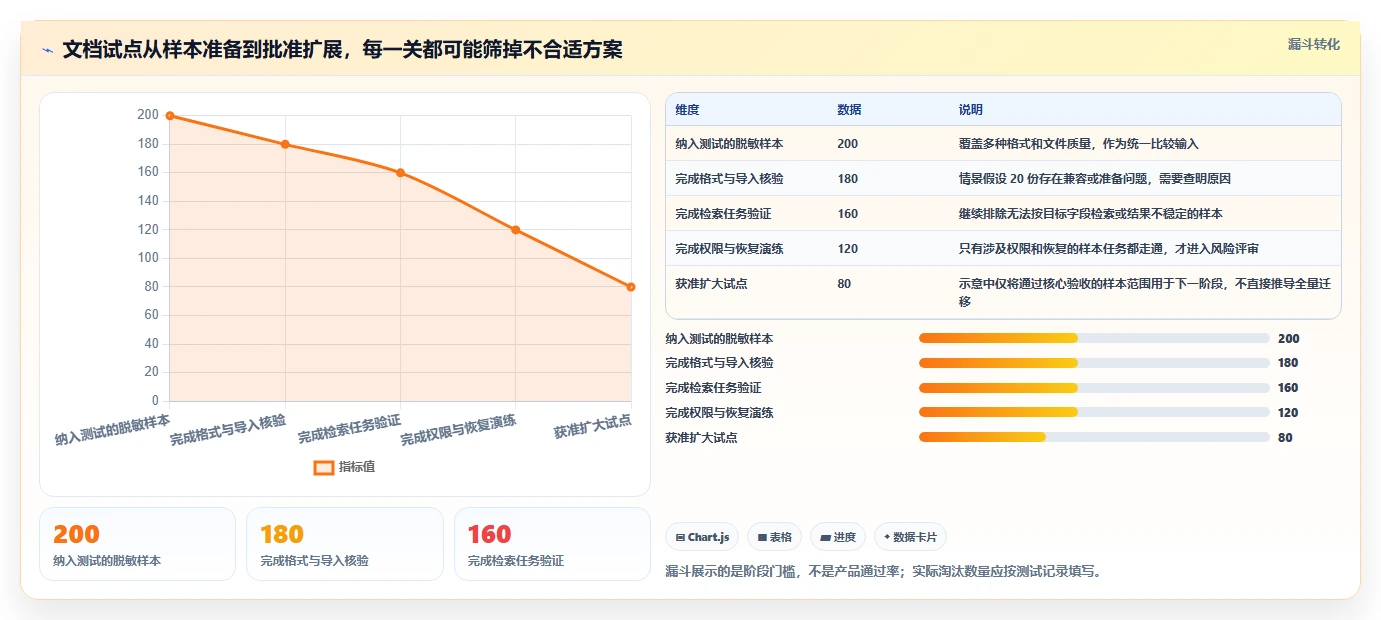Screen dimensions: 1381x620
Task: Open the red 160 stat card
Action: click(552, 544)
